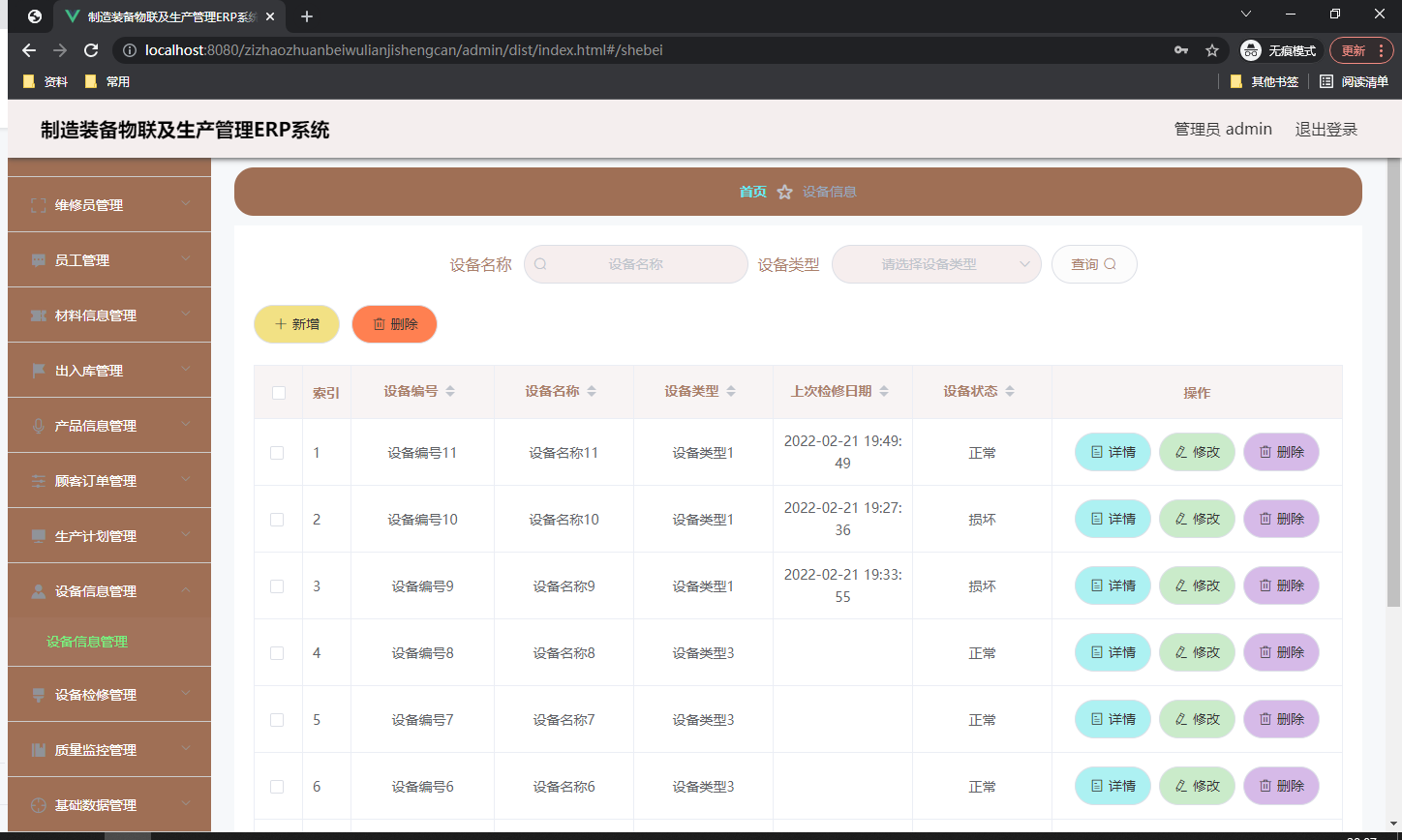
Task: Click the search icon inside 设备名称 field
Action: coord(540,264)
